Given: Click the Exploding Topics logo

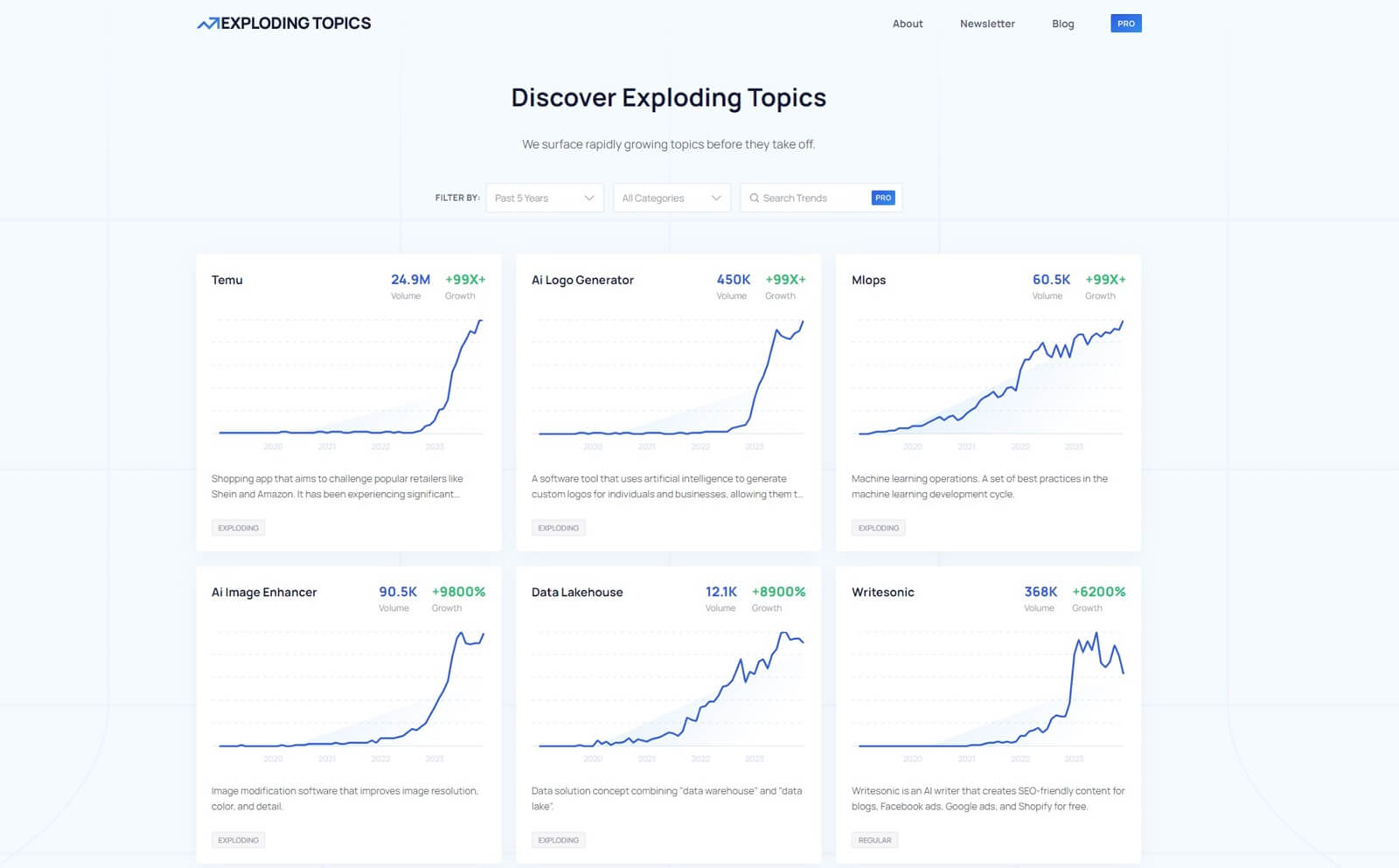Looking at the screenshot, I should click(284, 24).
